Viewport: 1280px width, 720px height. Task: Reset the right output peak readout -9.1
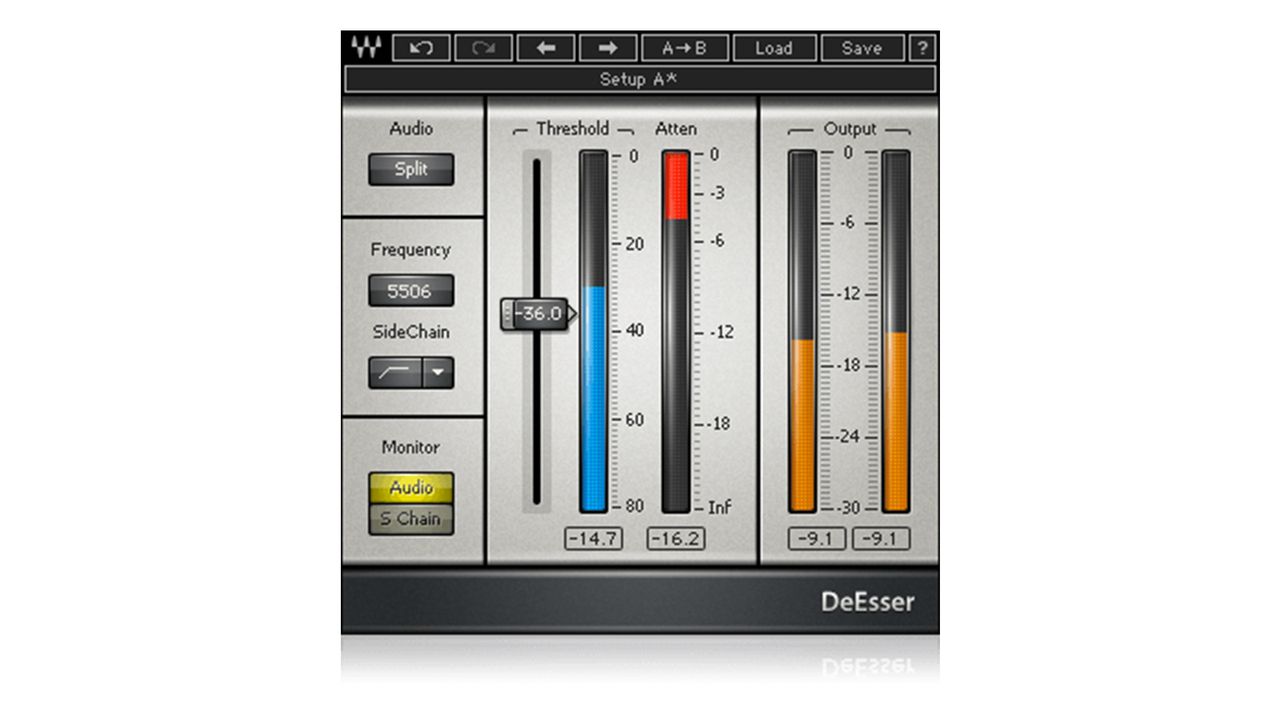click(881, 539)
